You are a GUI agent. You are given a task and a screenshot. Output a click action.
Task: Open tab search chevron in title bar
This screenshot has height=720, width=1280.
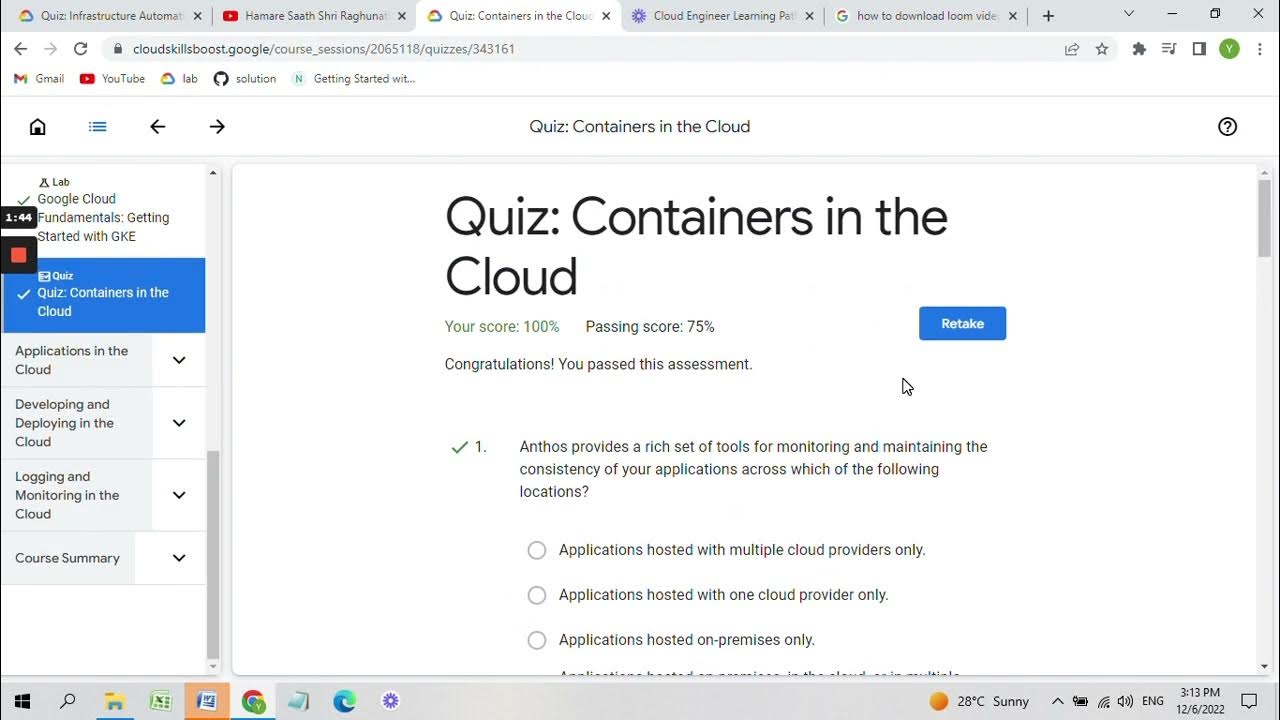click(x=1129, y=14)
